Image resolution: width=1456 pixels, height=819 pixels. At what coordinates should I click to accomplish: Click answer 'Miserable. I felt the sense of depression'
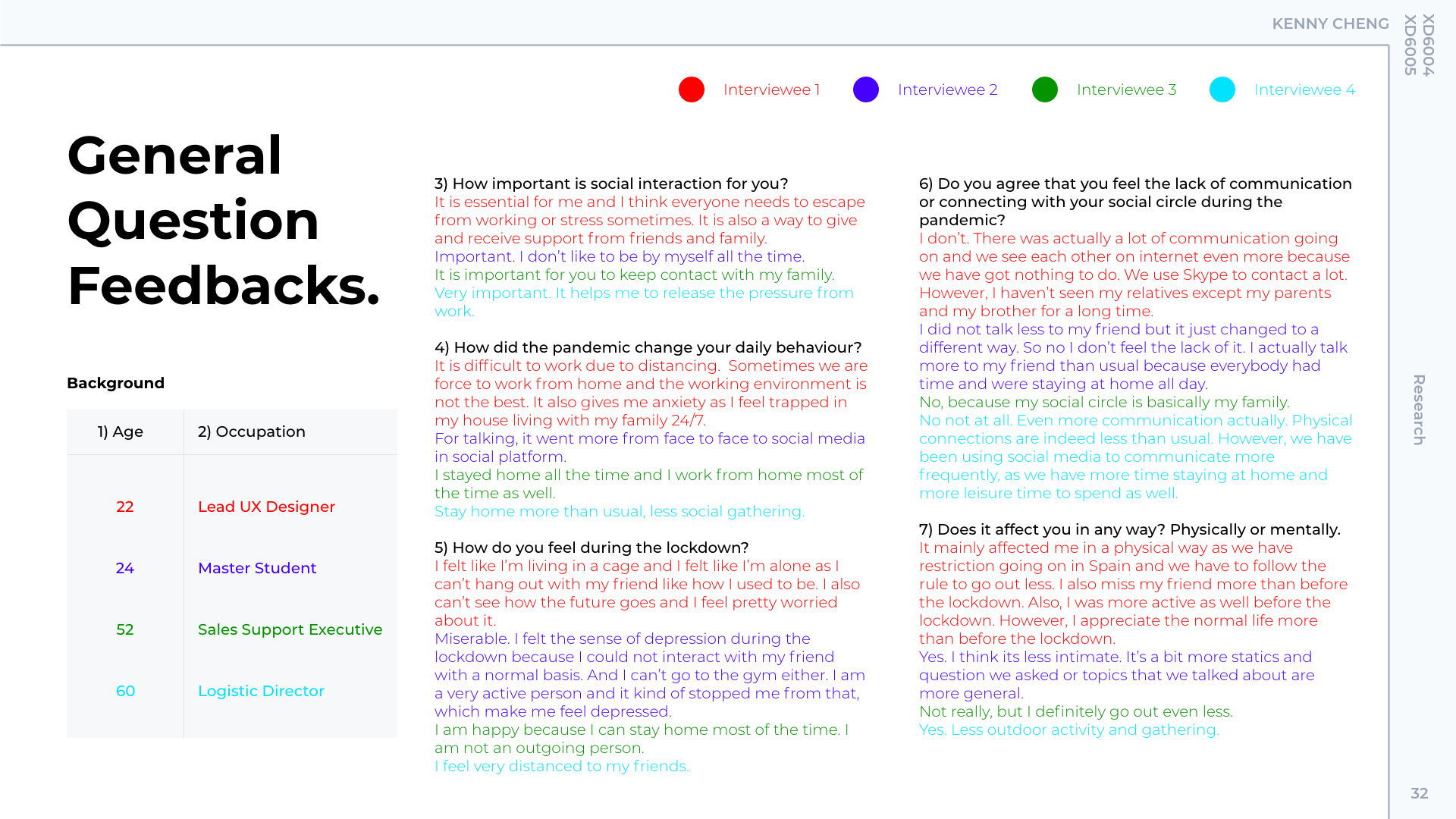pyautogui.click(x=650, y=675)
